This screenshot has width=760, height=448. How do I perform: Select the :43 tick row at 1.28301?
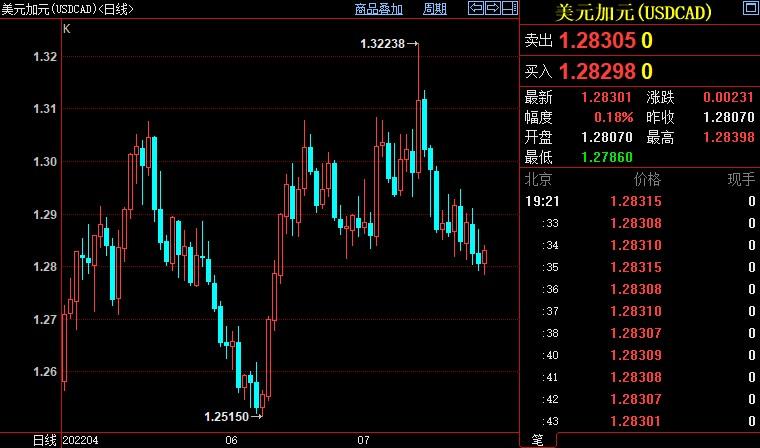pyautogui.click(x=640, y=421)
